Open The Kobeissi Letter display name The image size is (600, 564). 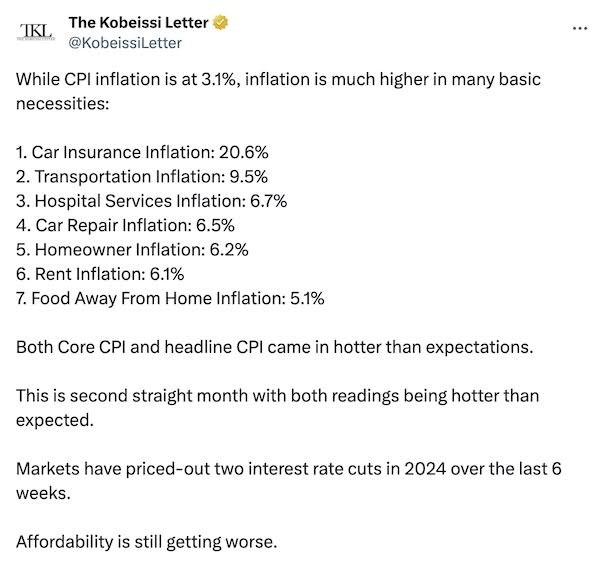139,23
